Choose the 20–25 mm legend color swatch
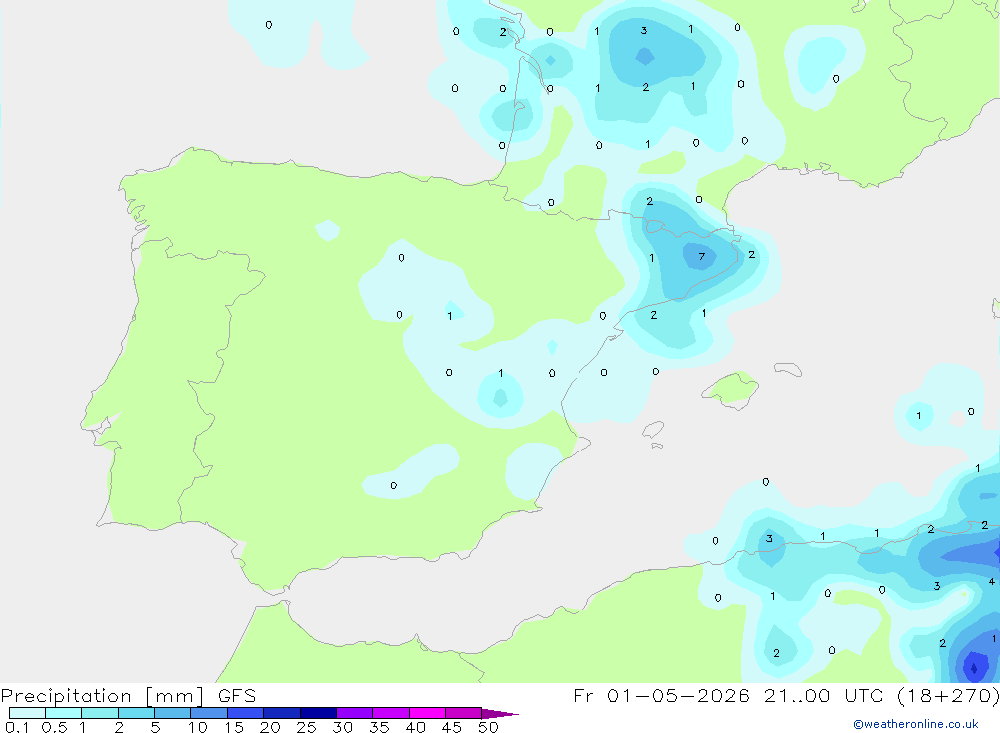This screenshot has height=733, width=1000. coord(281,713)
